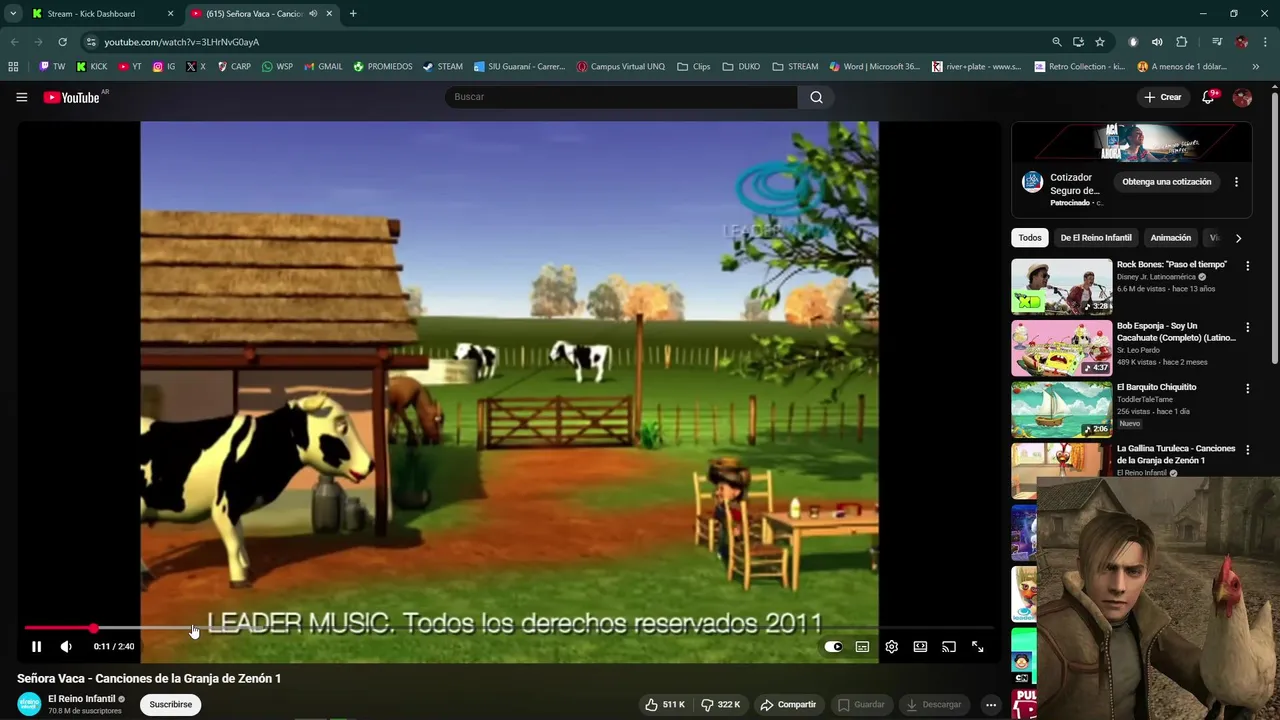1280x720 pixels.
Task: Open Chrome three-dot menu
Action: [x=1265, y=42]
